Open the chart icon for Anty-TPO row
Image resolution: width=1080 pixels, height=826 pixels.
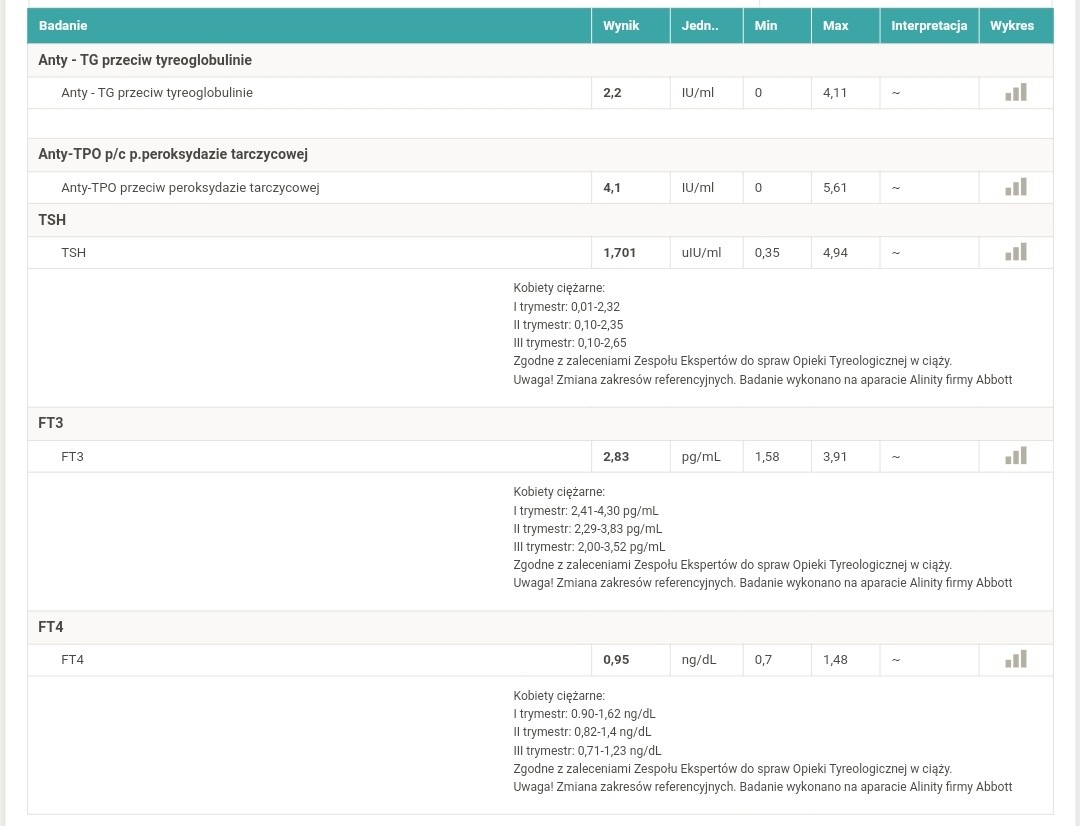tap(1015, 187)
